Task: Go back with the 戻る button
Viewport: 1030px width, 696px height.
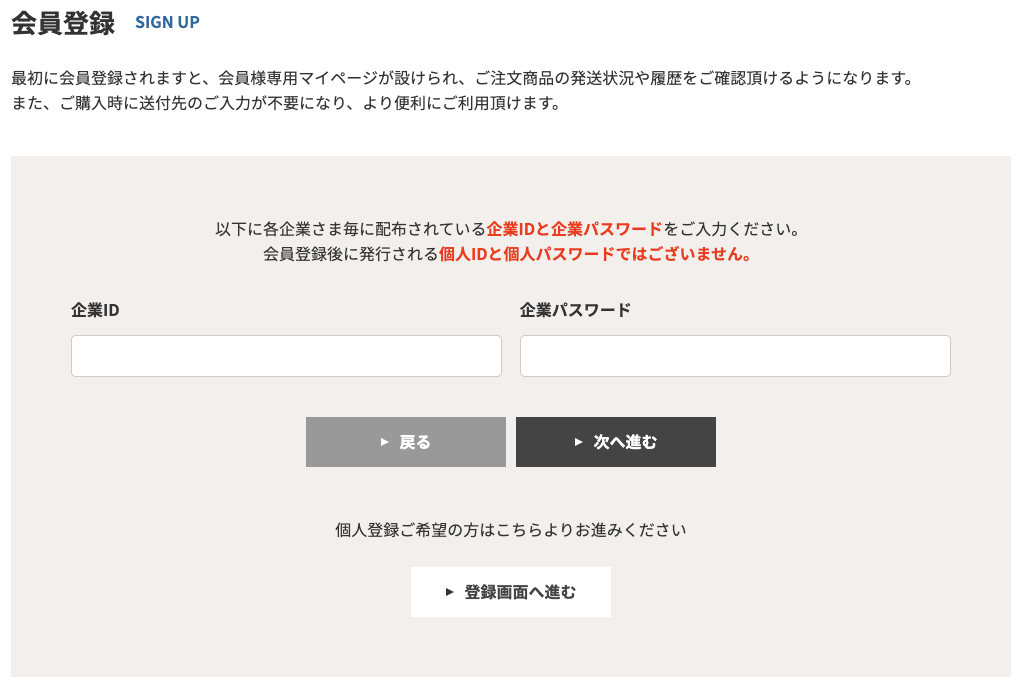Action: pyautogui.click(x=406, y=442)
